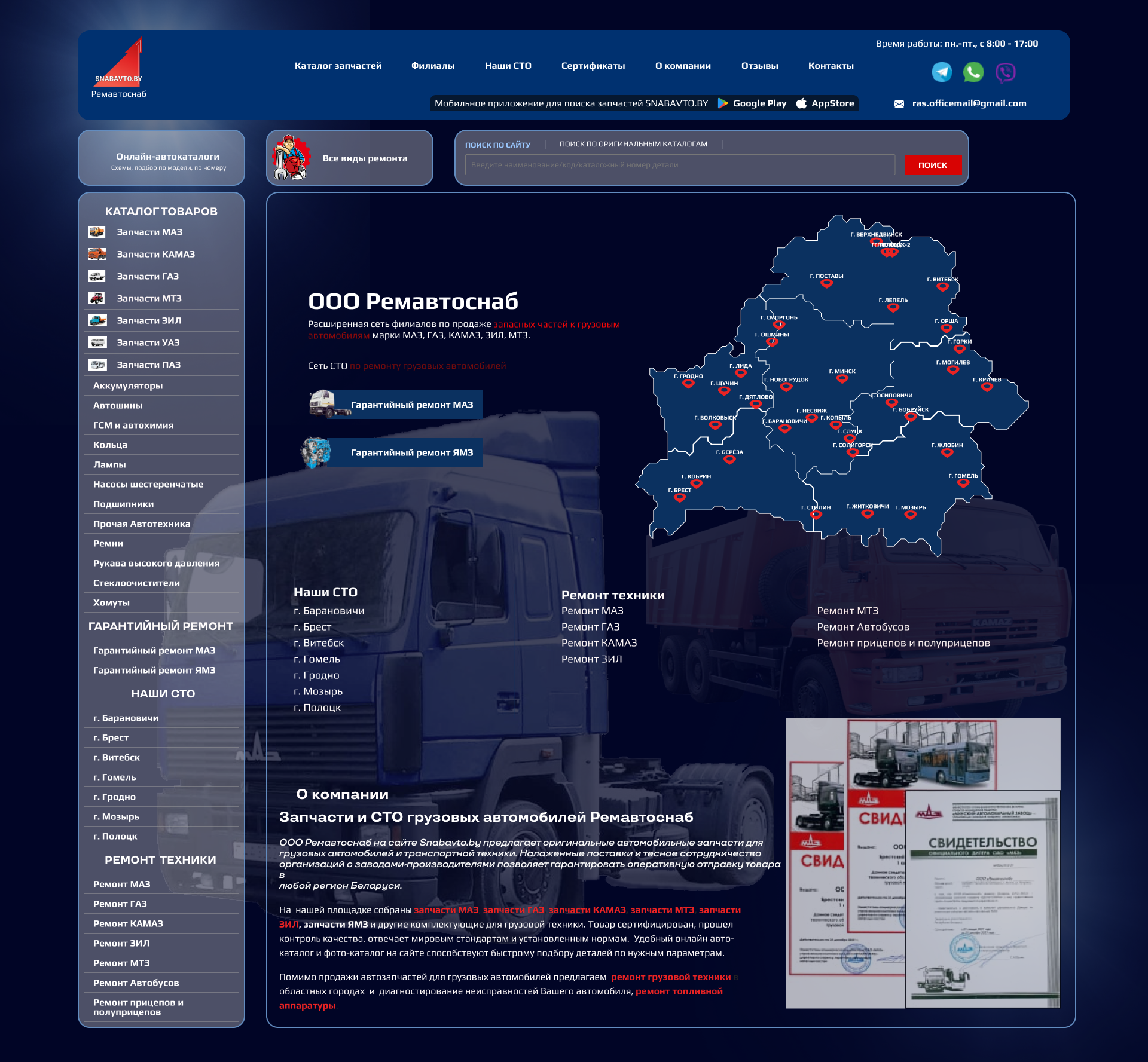Click the ras.officemail@gmail.com email link
The width and height of the screenshot is (1148, 1062).
969,103
